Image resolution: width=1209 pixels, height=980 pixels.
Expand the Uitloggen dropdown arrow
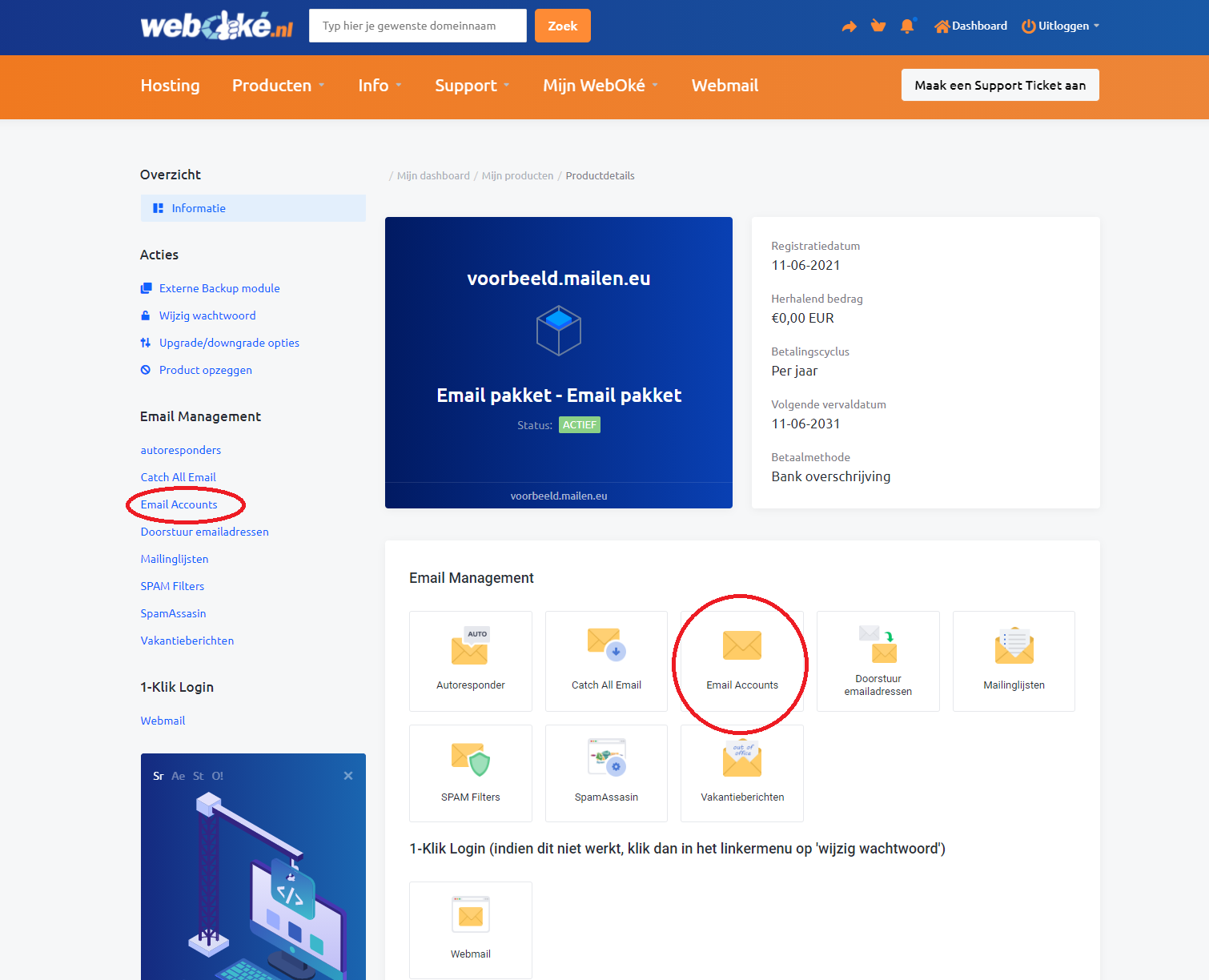1096,26
